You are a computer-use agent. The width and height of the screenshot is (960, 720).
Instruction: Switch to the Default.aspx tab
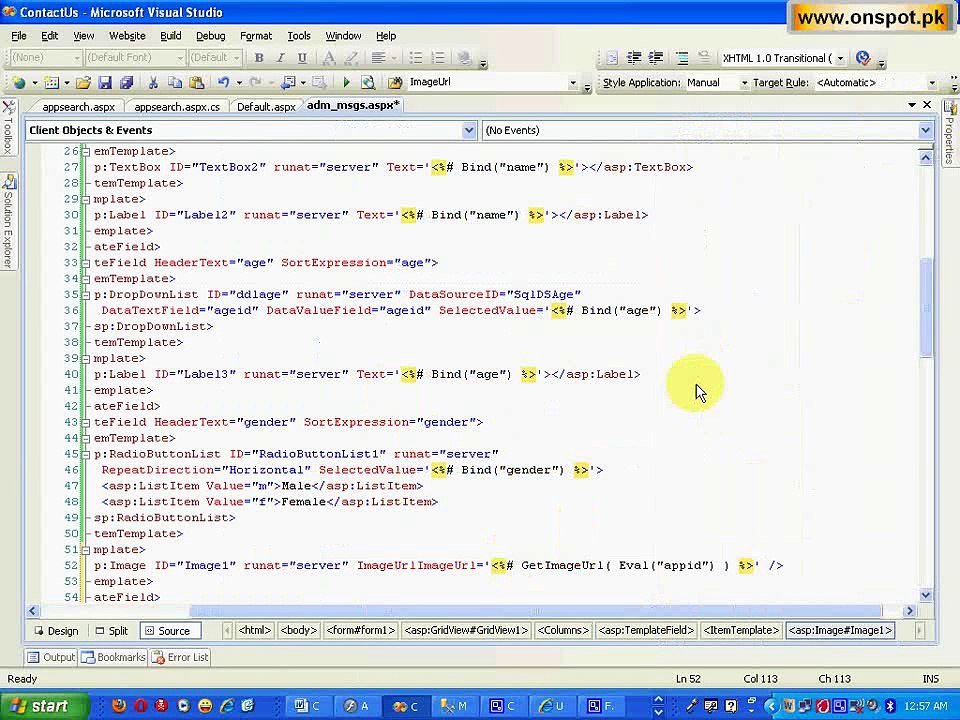[x=266, y=107]
